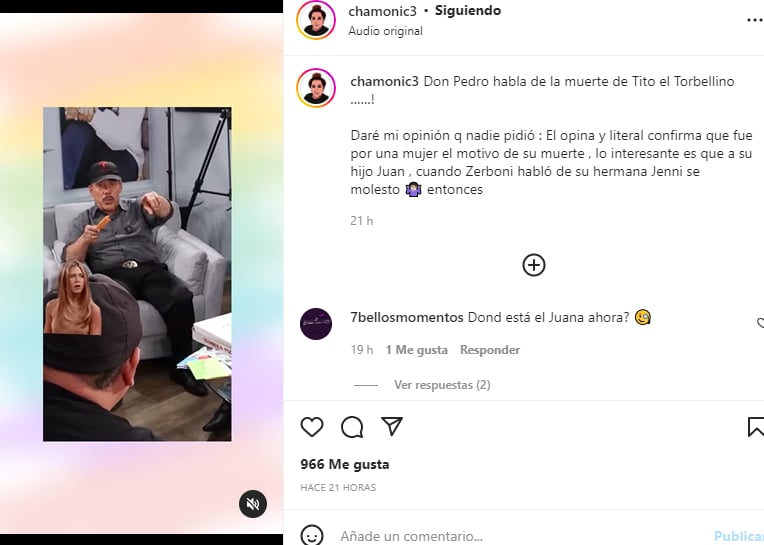Share the post with the paper plane icon
764x545 pixels.
point(392,427)
